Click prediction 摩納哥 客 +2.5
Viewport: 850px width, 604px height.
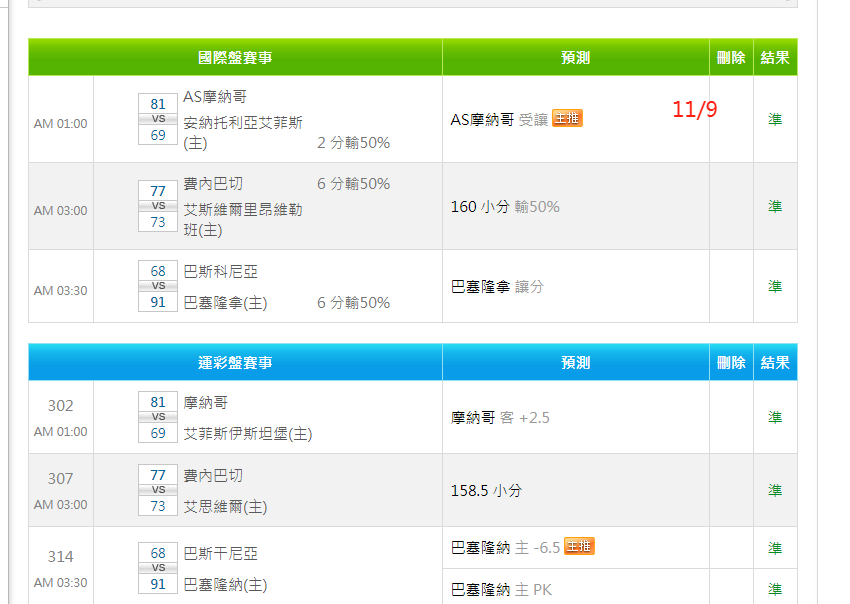[x=500, y=417]
